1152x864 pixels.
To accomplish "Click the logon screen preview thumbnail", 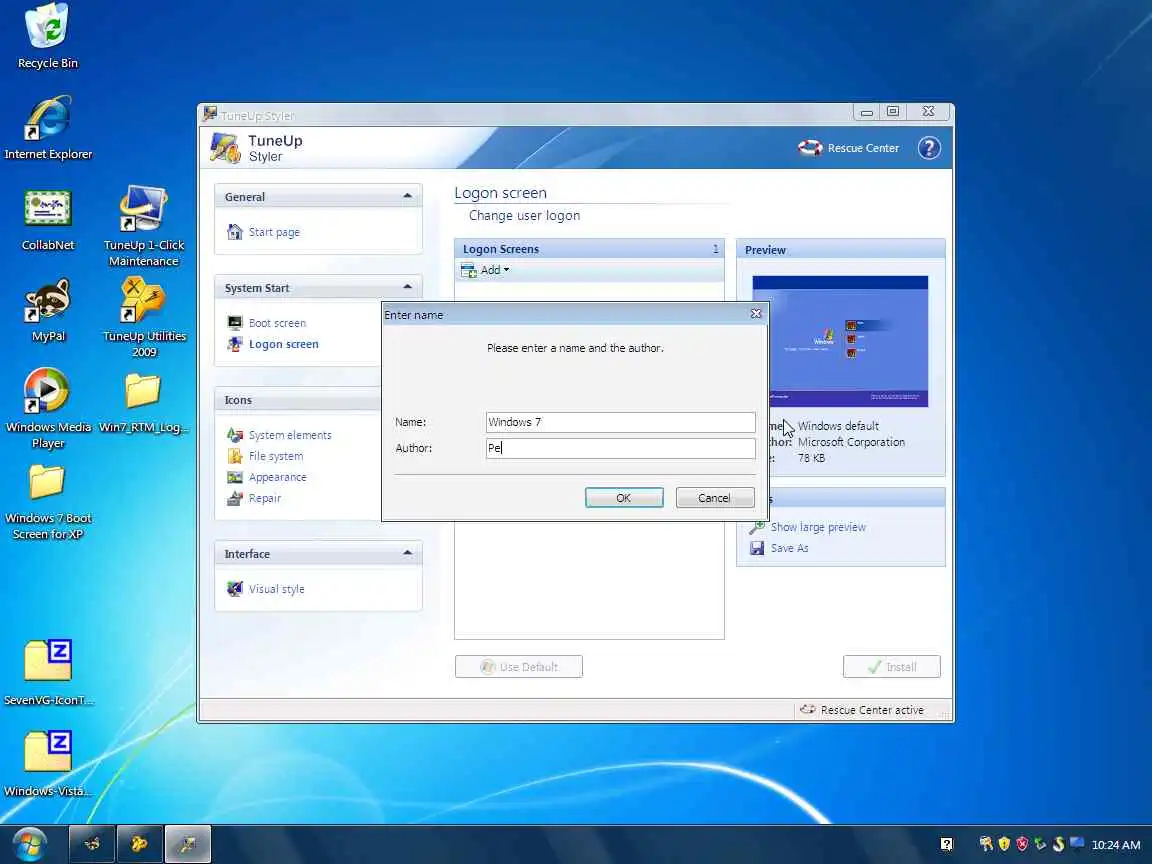I will 840,341.
